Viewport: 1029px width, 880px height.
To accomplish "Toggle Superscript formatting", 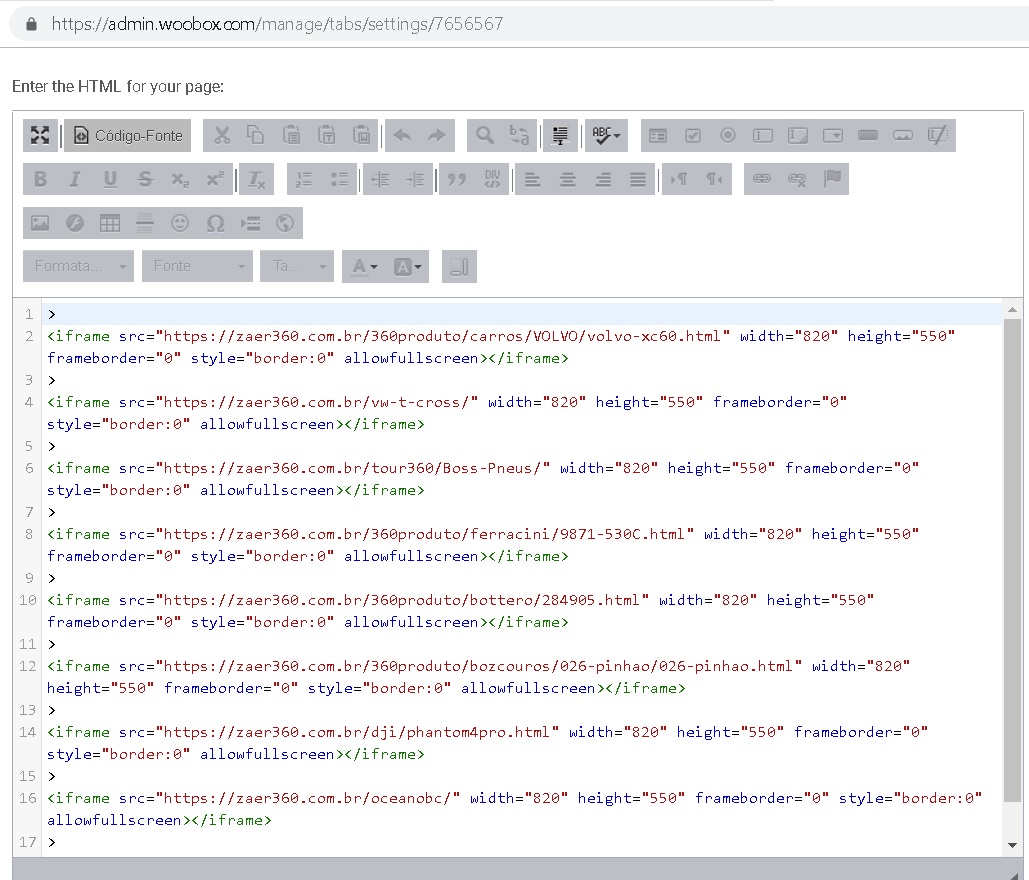I will tap(215, 179).
